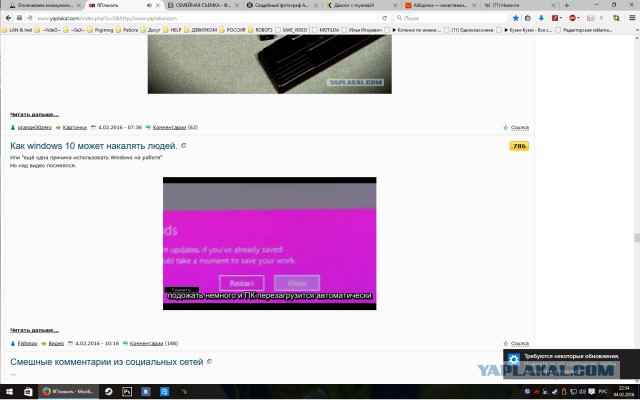Click the top post image thumbnail

pos(269,64)
